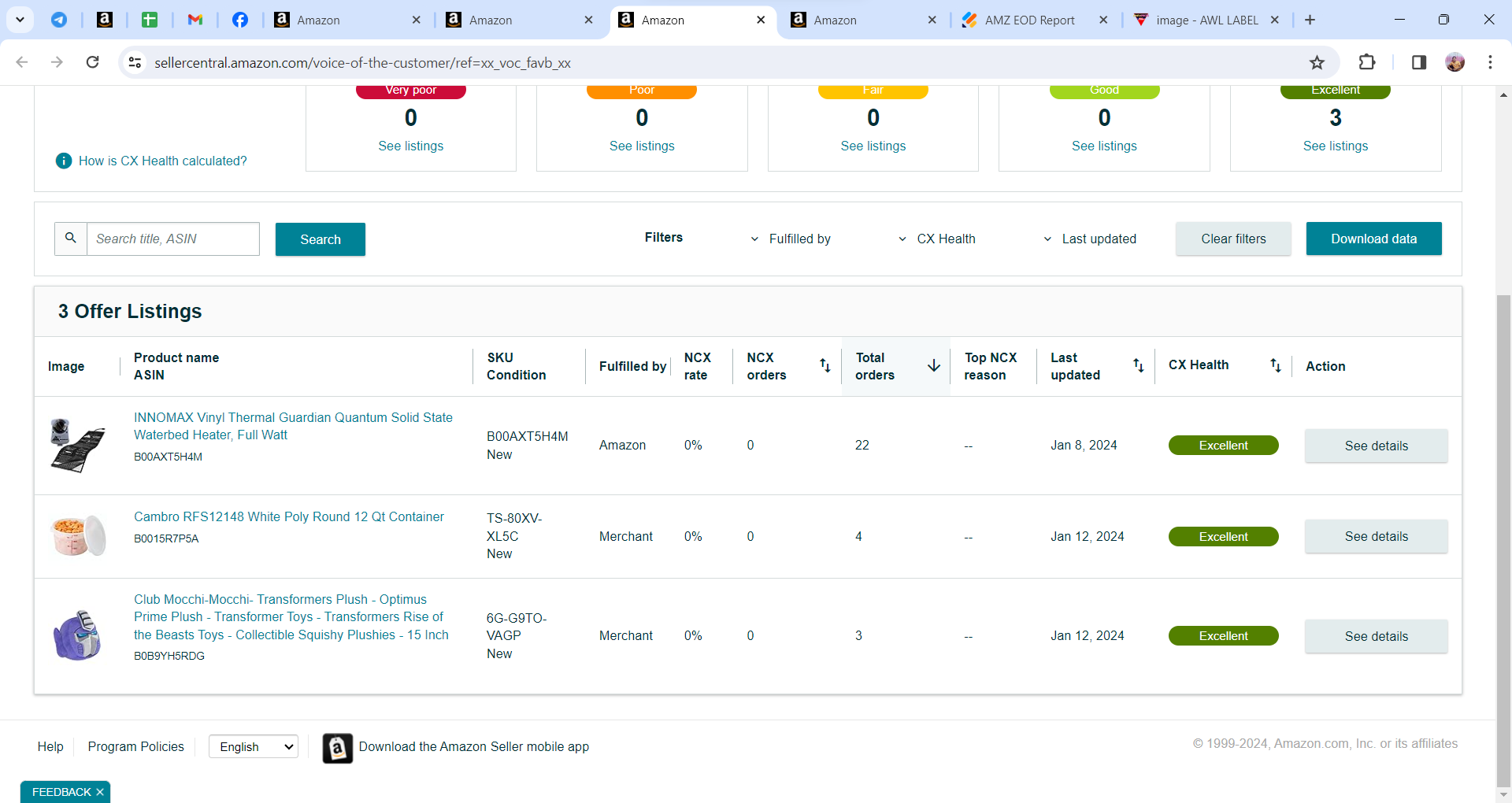Open Club Mocchi-Mocchi Transformers Plush link

(x=291, y=617)
